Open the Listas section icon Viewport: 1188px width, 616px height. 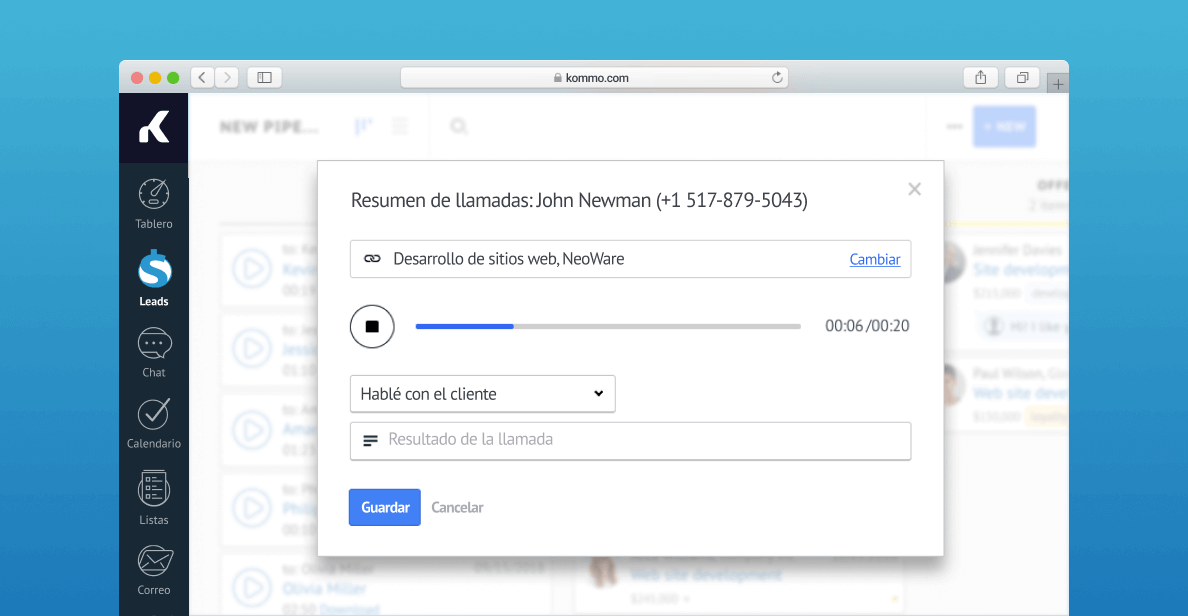153,495
